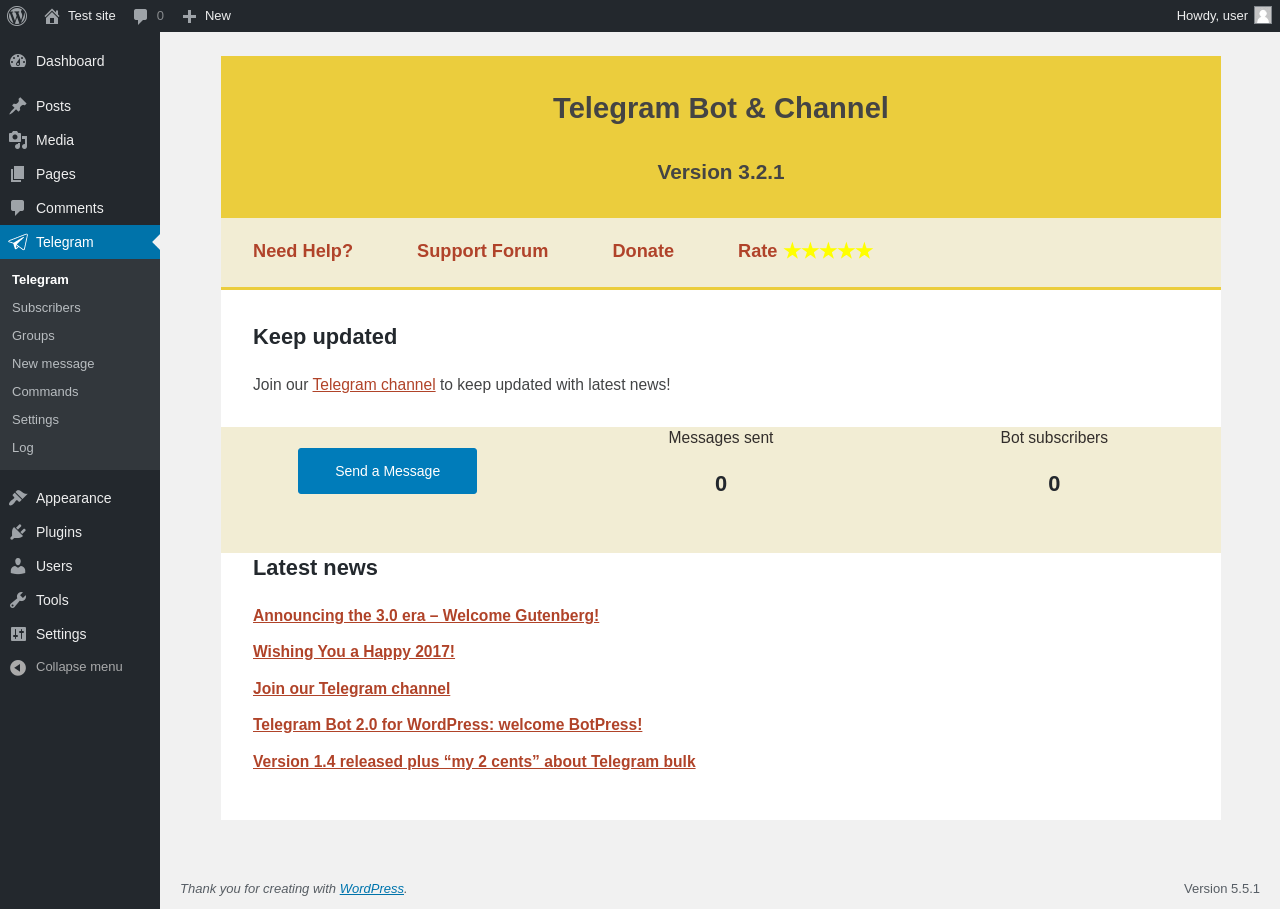Click the Send a Message button

(x=387, y=471)
